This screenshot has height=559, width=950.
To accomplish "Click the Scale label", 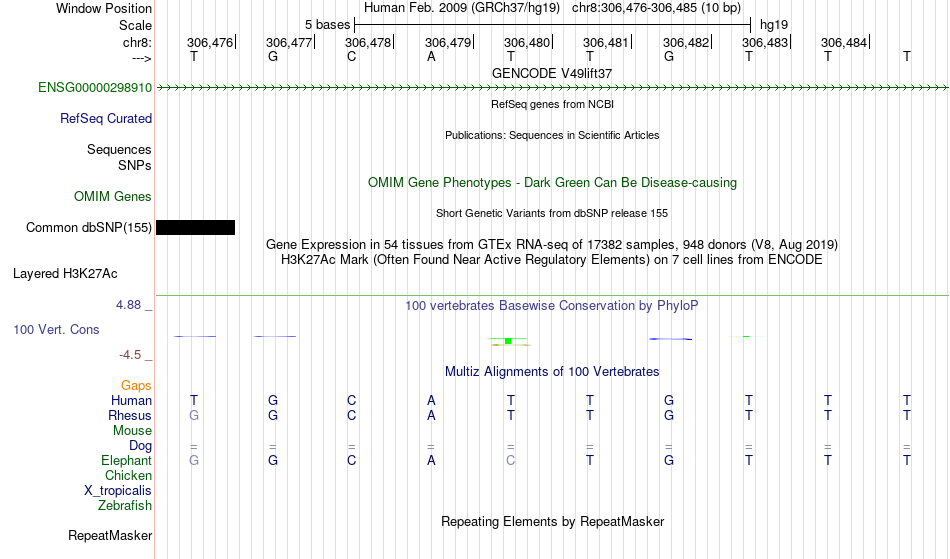I will tap(136, 25).
